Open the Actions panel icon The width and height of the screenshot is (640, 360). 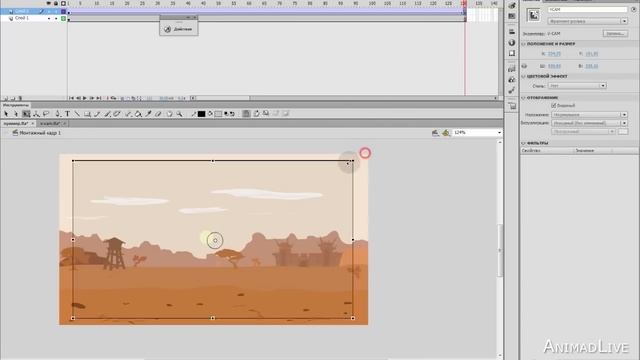[x=168, y=29]
